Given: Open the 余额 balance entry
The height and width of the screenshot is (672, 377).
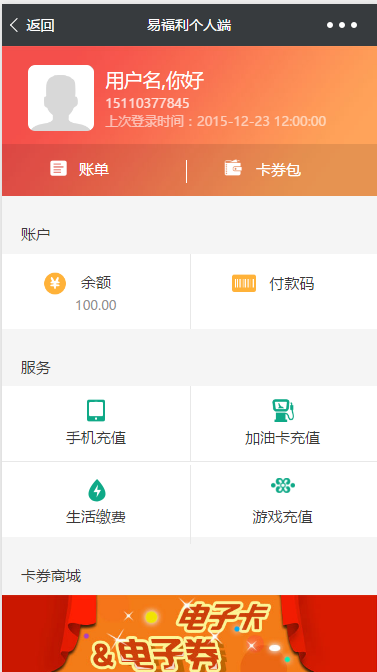Looking at the screenshot, I should (x=96, y=283).
